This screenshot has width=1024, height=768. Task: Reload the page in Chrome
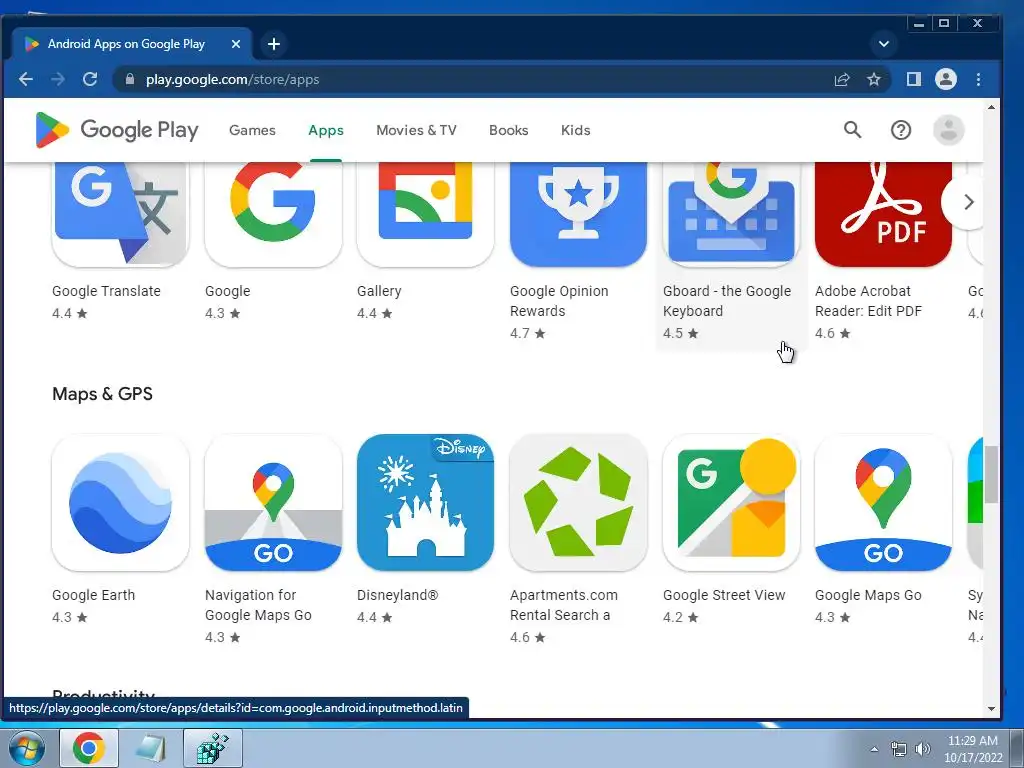click(x=90, y=80)
